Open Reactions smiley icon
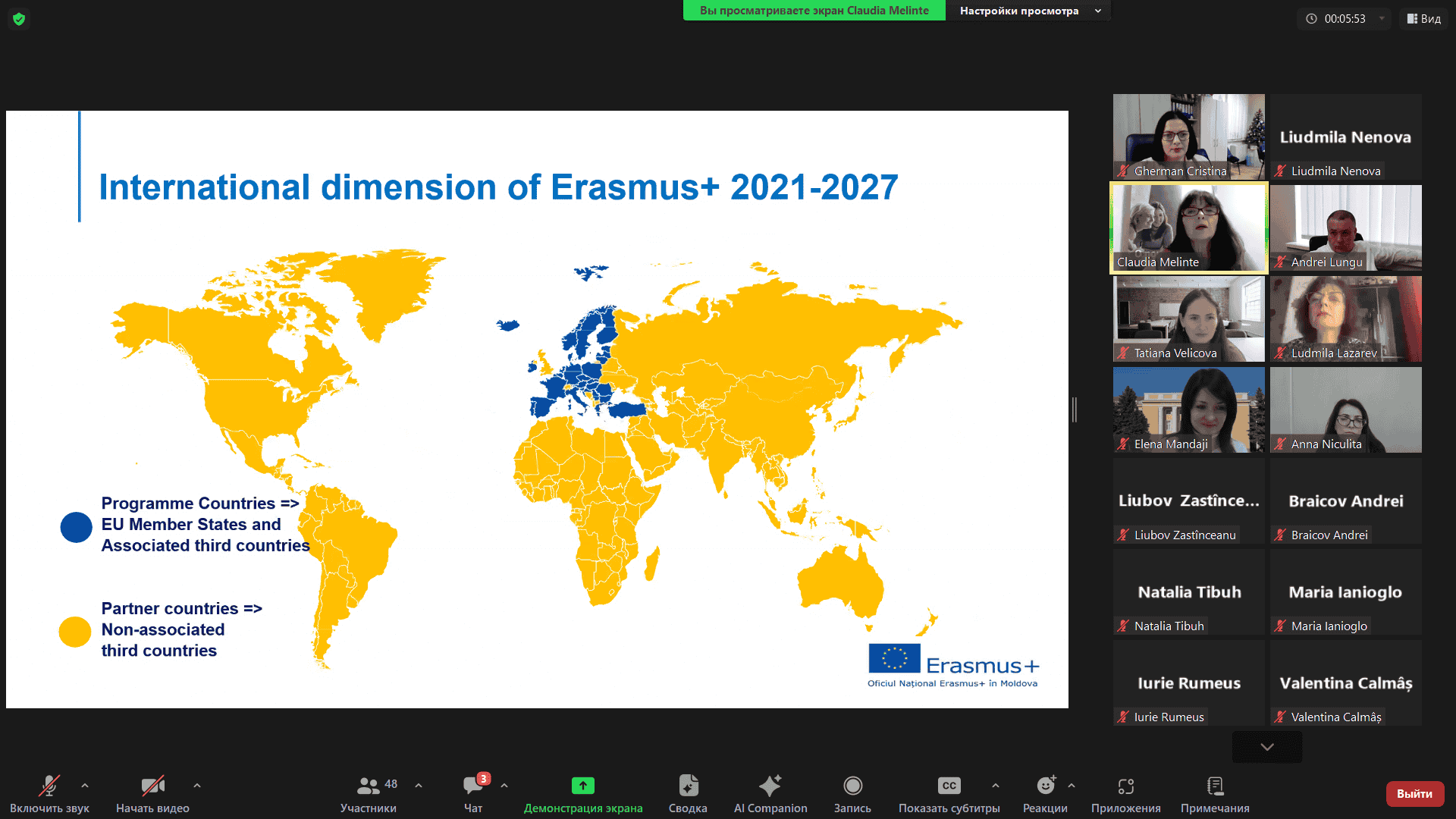 pyautogui.click(x=1045, y=786)
